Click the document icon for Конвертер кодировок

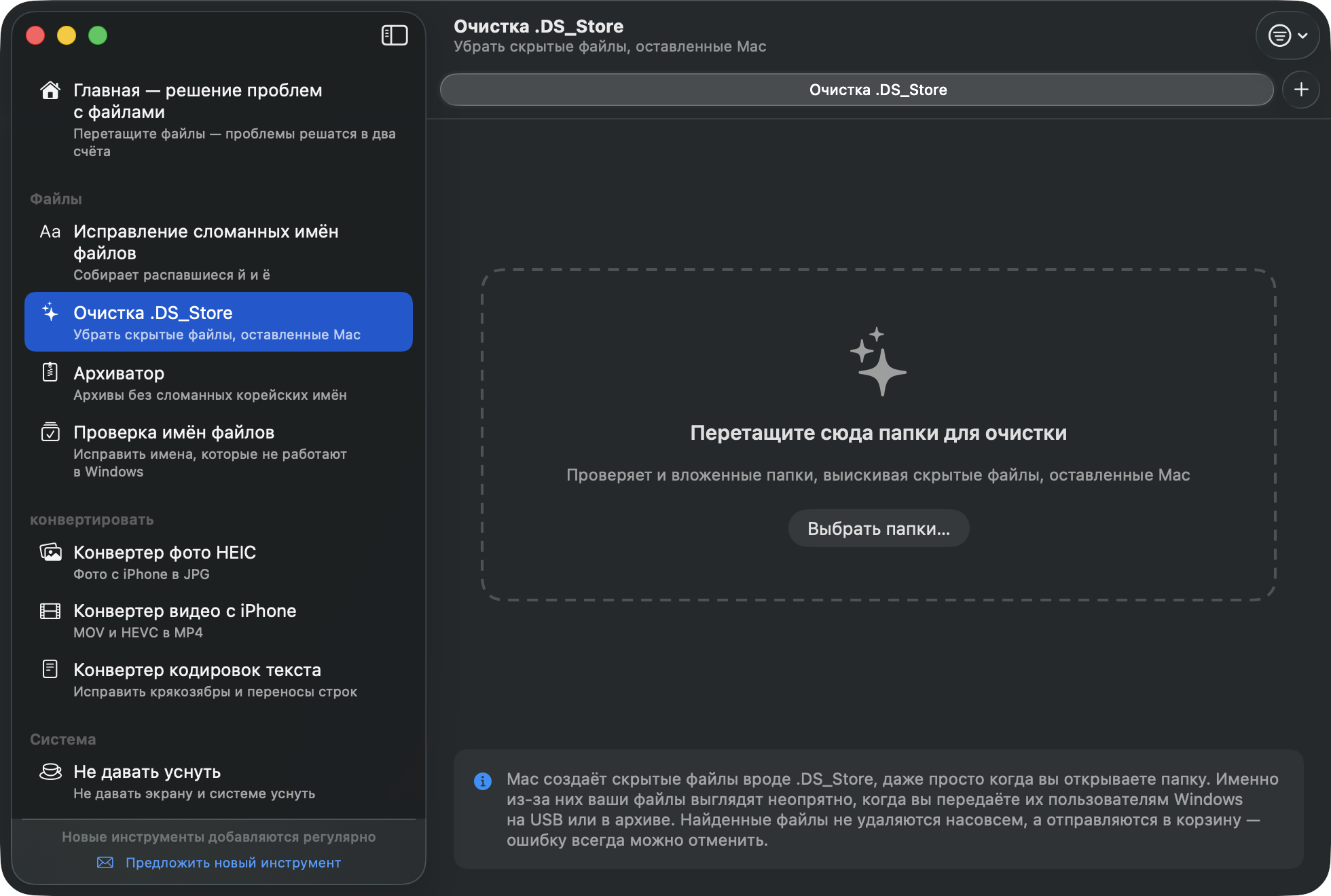50,669
